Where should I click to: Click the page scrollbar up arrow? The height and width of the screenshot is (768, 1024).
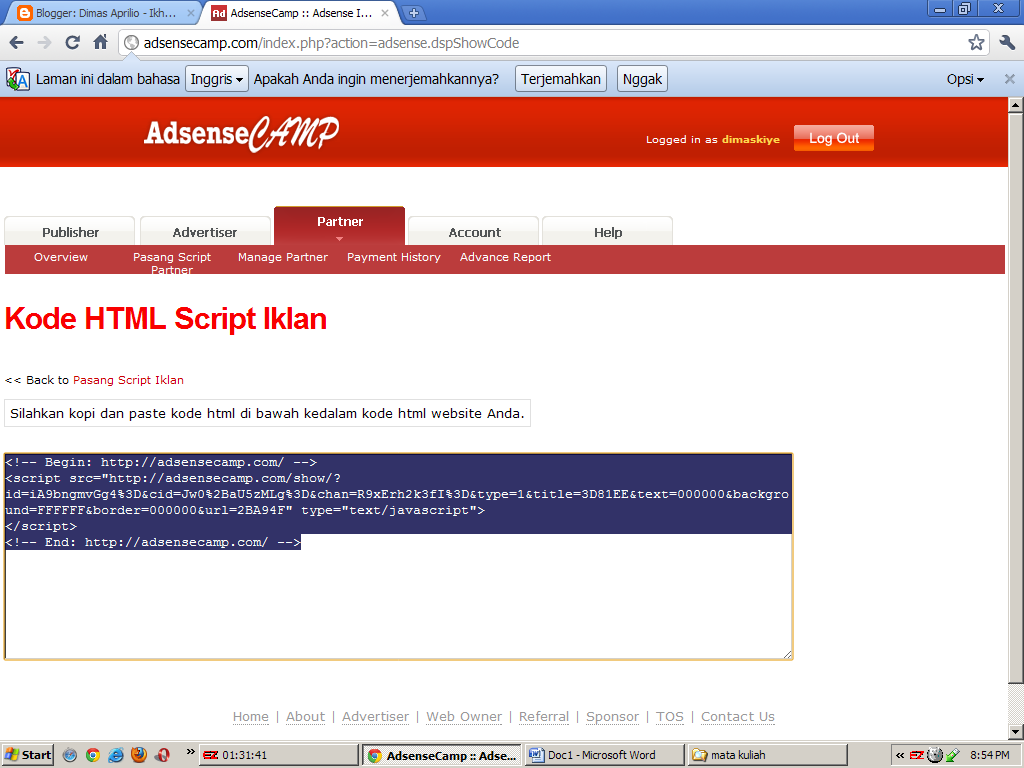[x=1015, y=105]
